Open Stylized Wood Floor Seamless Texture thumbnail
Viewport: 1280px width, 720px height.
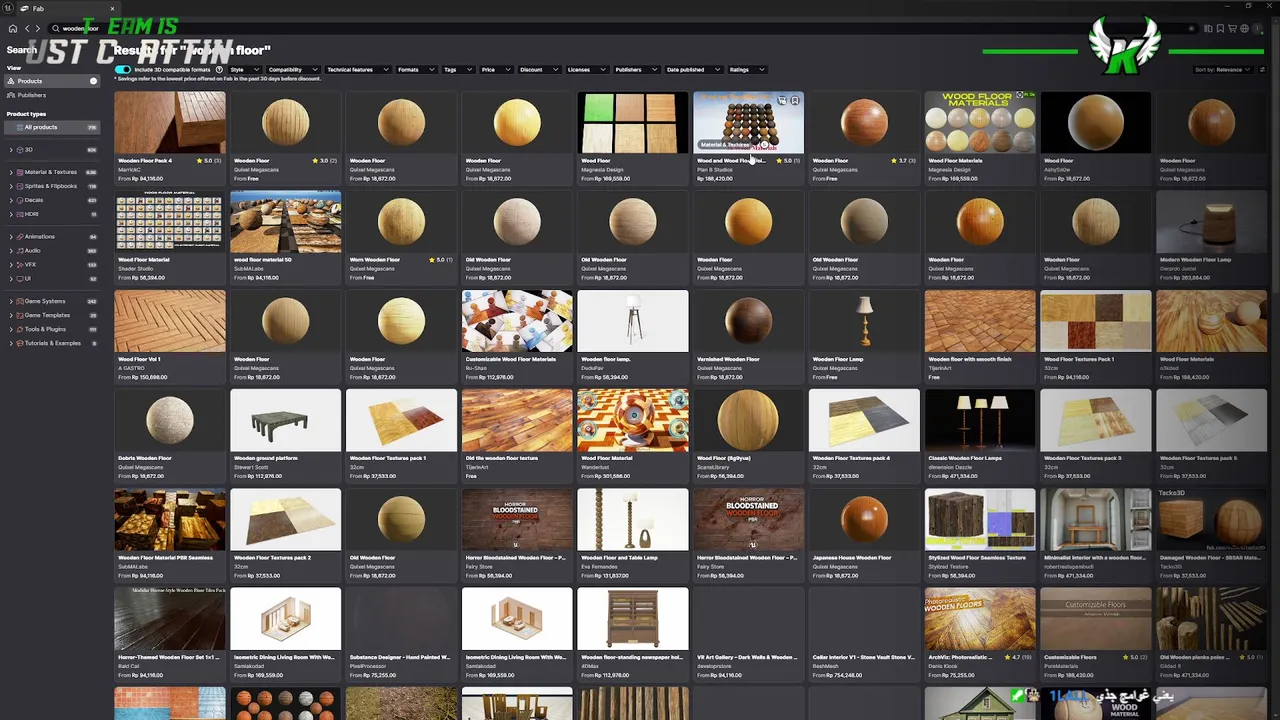980,519
